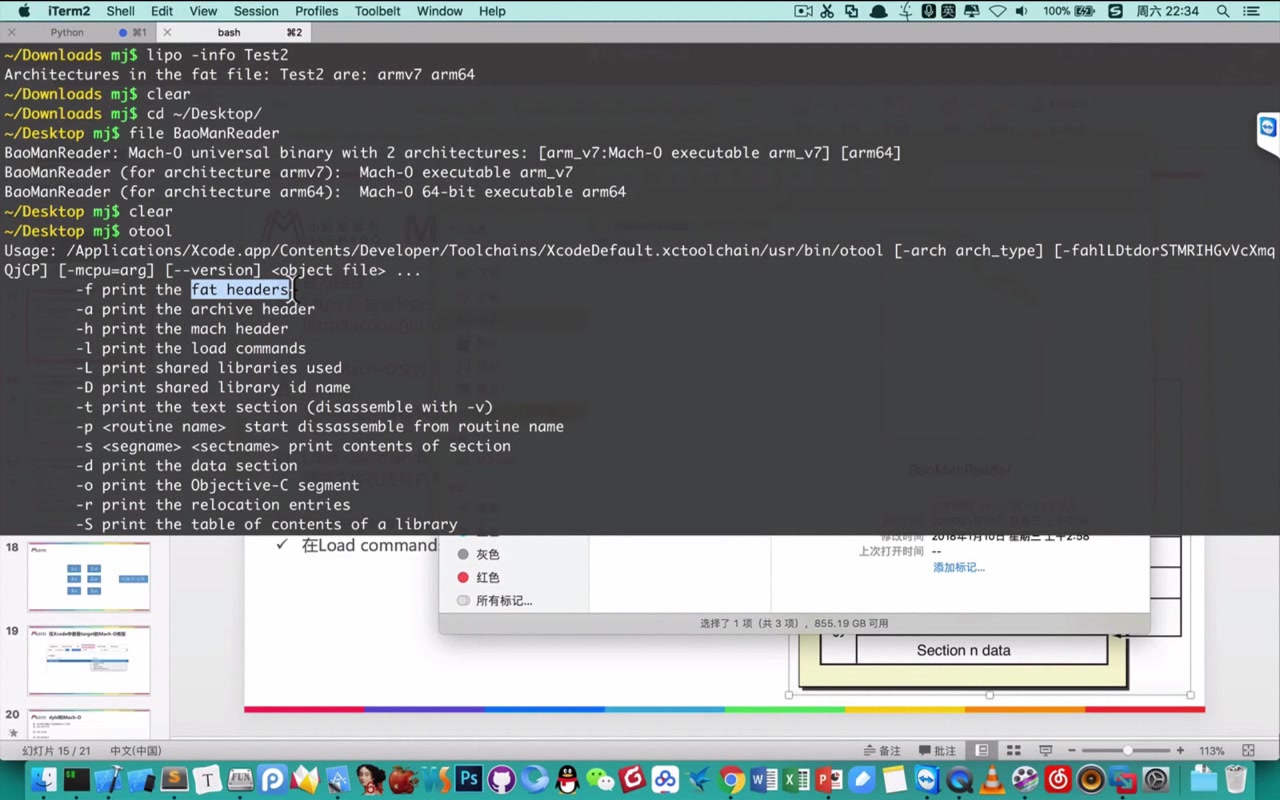Select slide 18 thumbnail in PowerPoint

click(x=89, y=575)
